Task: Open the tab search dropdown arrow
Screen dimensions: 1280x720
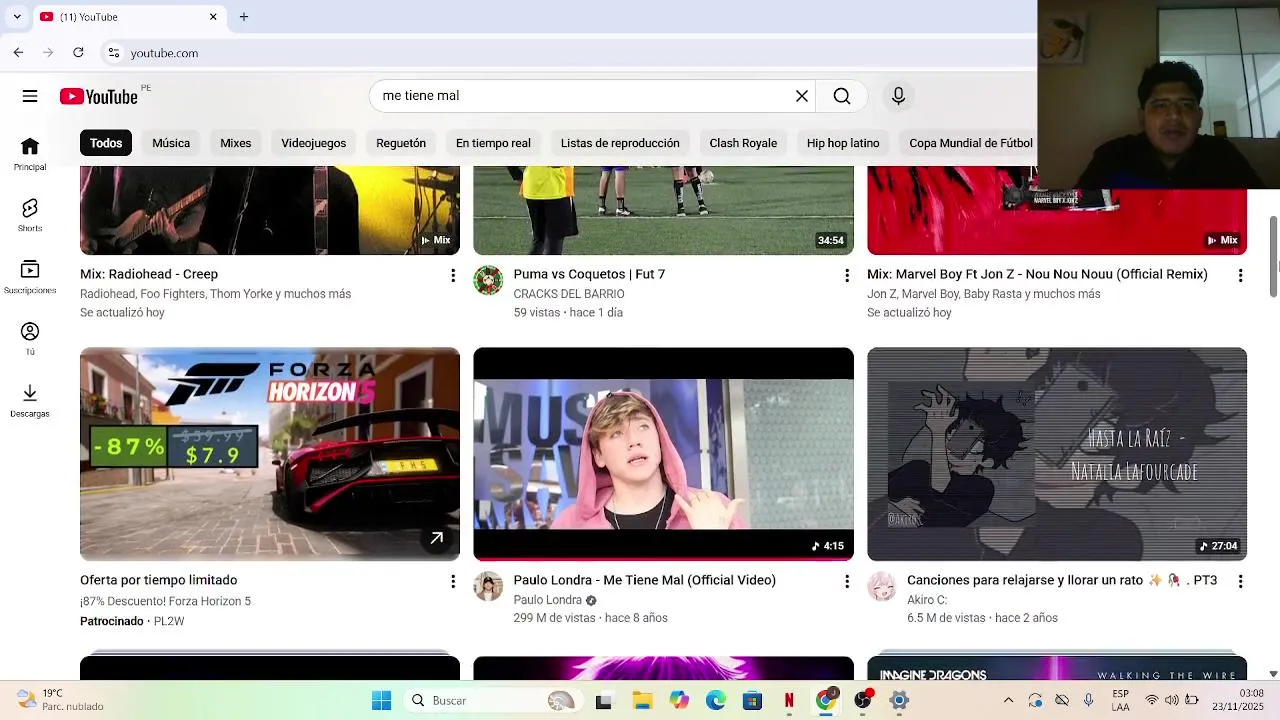Action: tap(16, 17)
